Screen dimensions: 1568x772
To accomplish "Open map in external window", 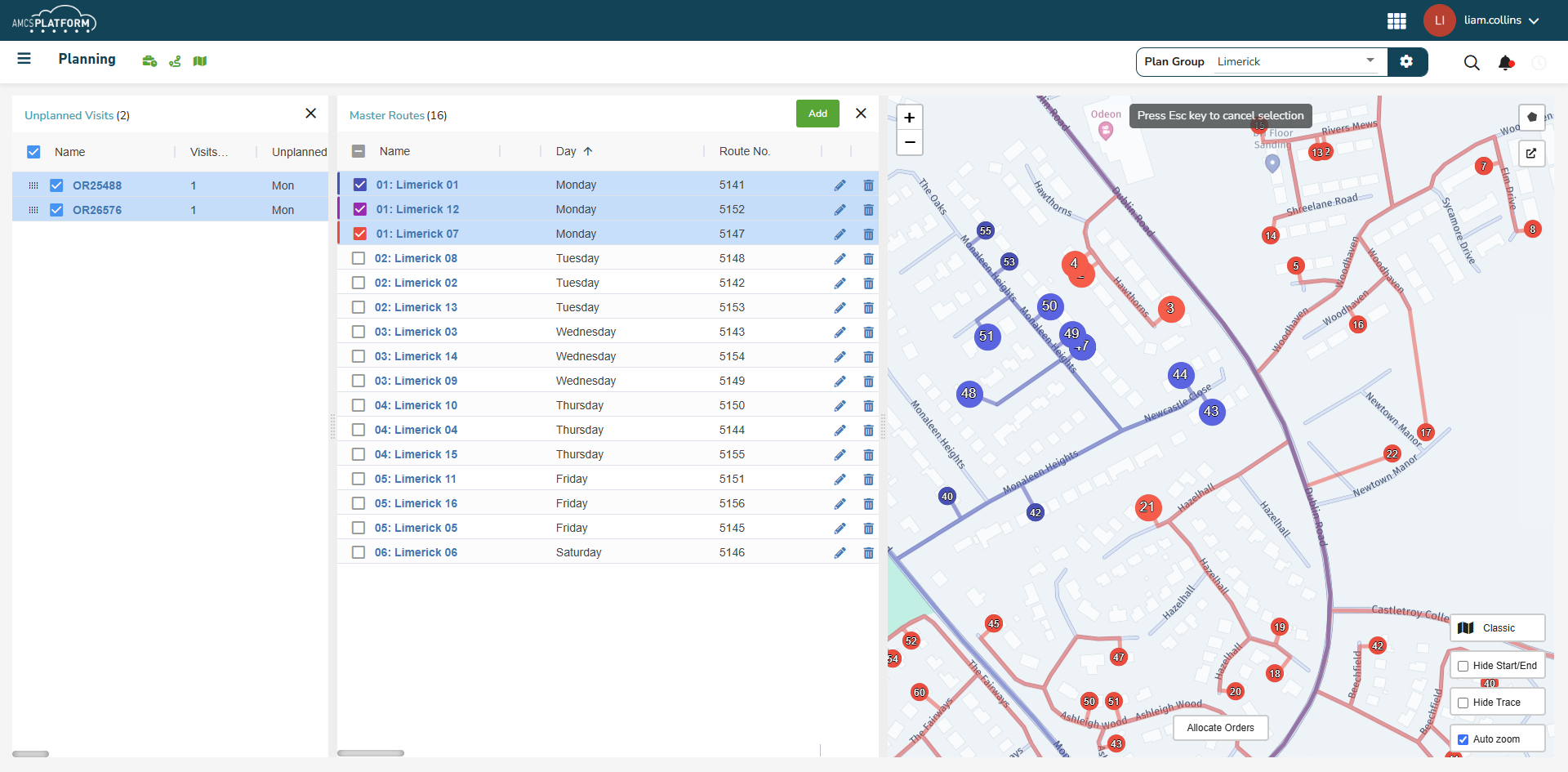I will pyautogui.click(x=1532, y=153).
